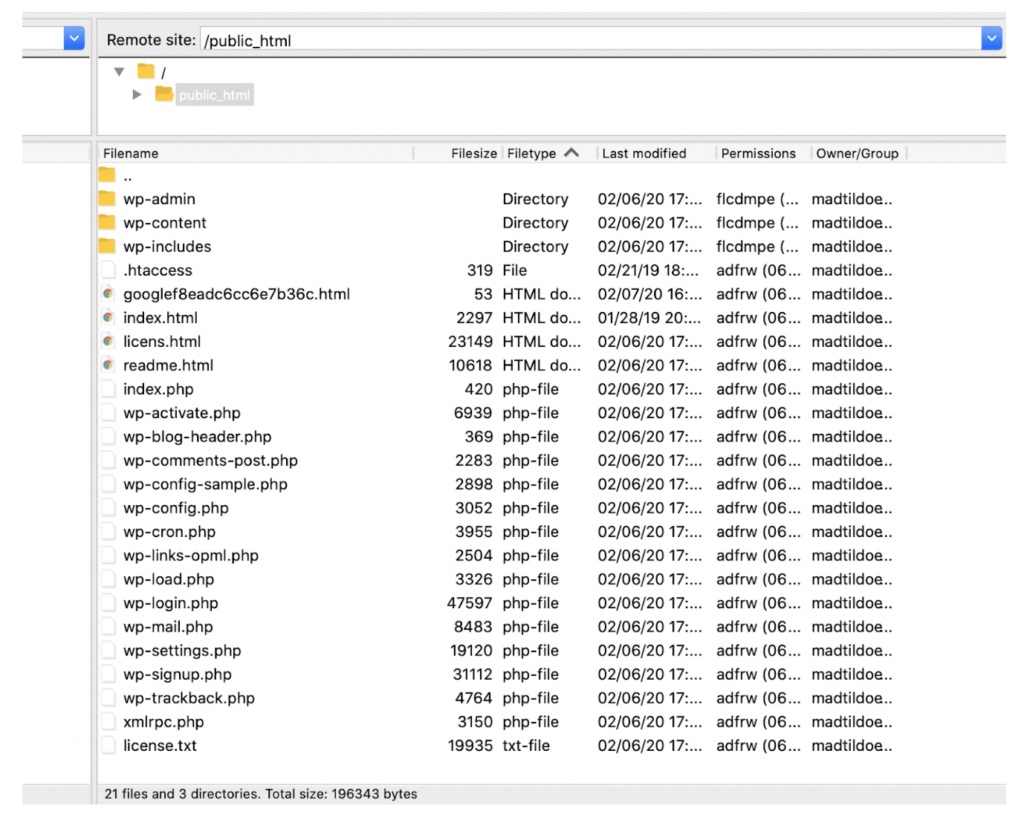Open the Local site dropdown arrow

74,39
